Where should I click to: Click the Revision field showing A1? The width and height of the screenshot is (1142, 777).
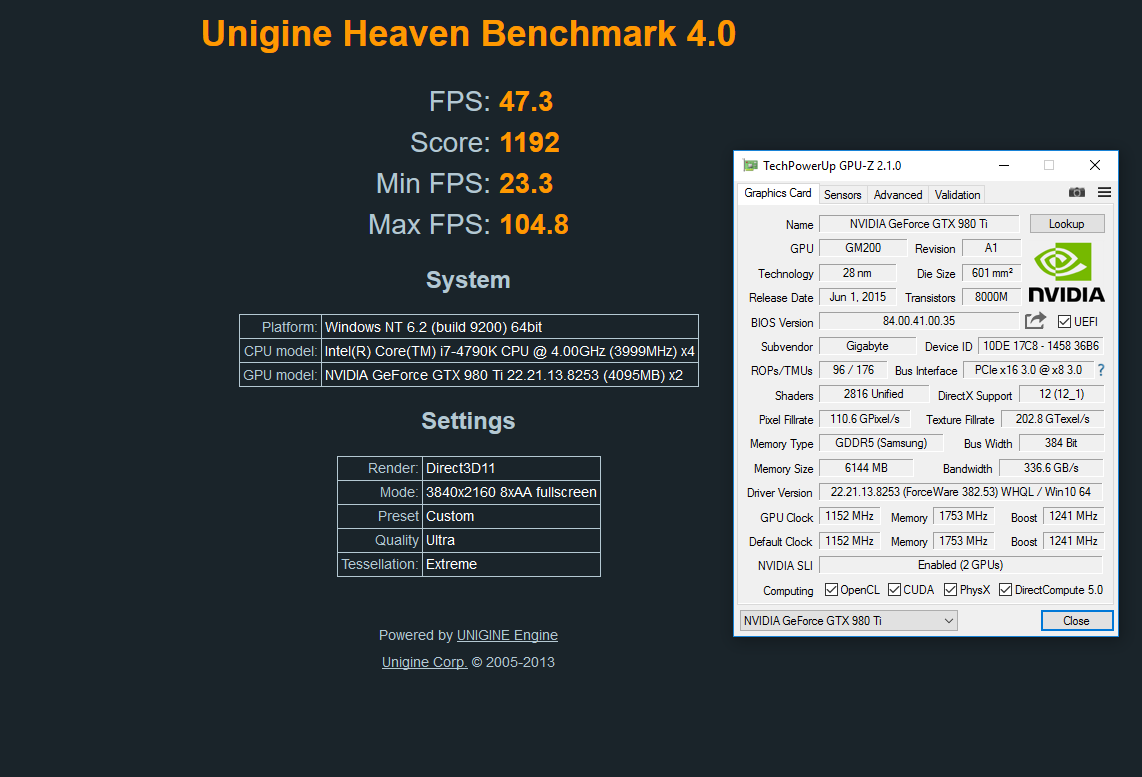pos(991,248)
